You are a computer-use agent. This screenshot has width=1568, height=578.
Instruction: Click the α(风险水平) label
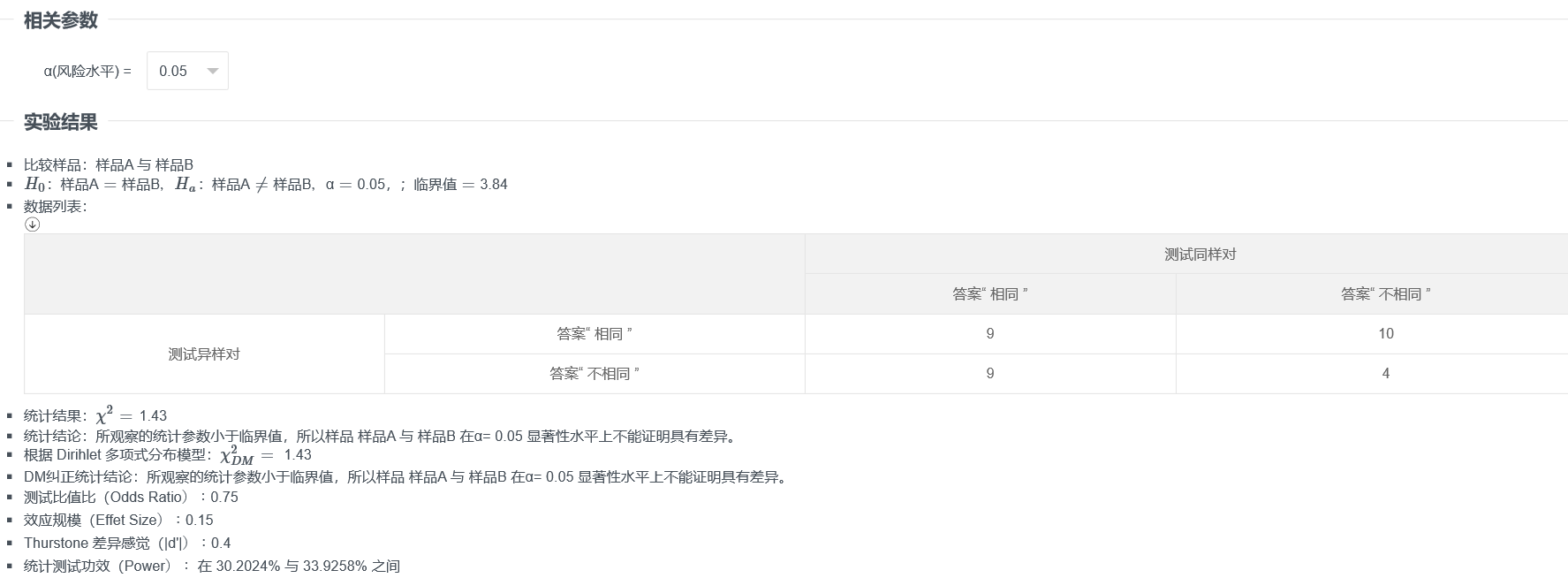[87, 71]
